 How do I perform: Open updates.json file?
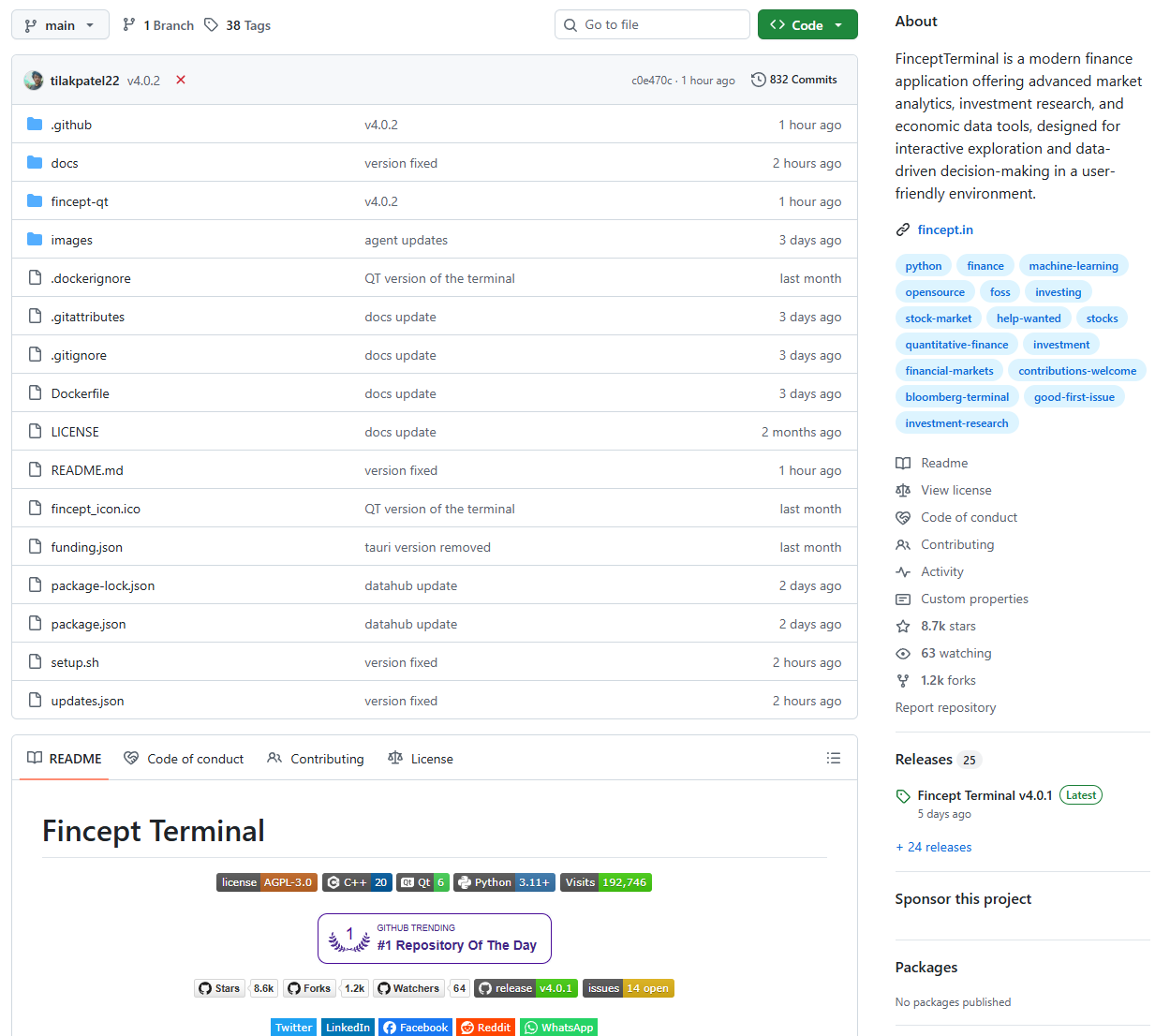point(87,701)
